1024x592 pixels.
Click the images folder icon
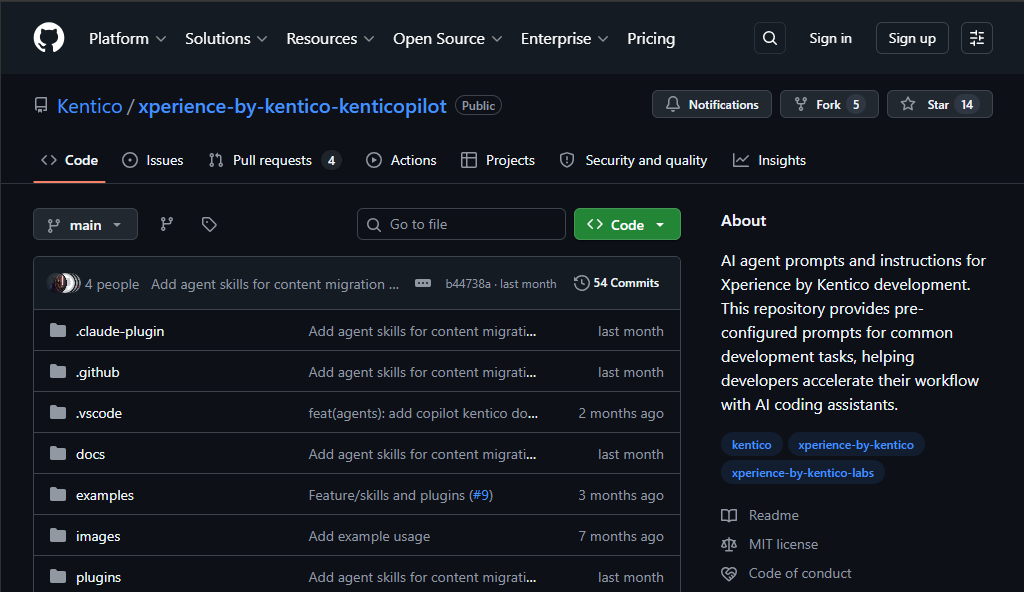coord(58,536)
